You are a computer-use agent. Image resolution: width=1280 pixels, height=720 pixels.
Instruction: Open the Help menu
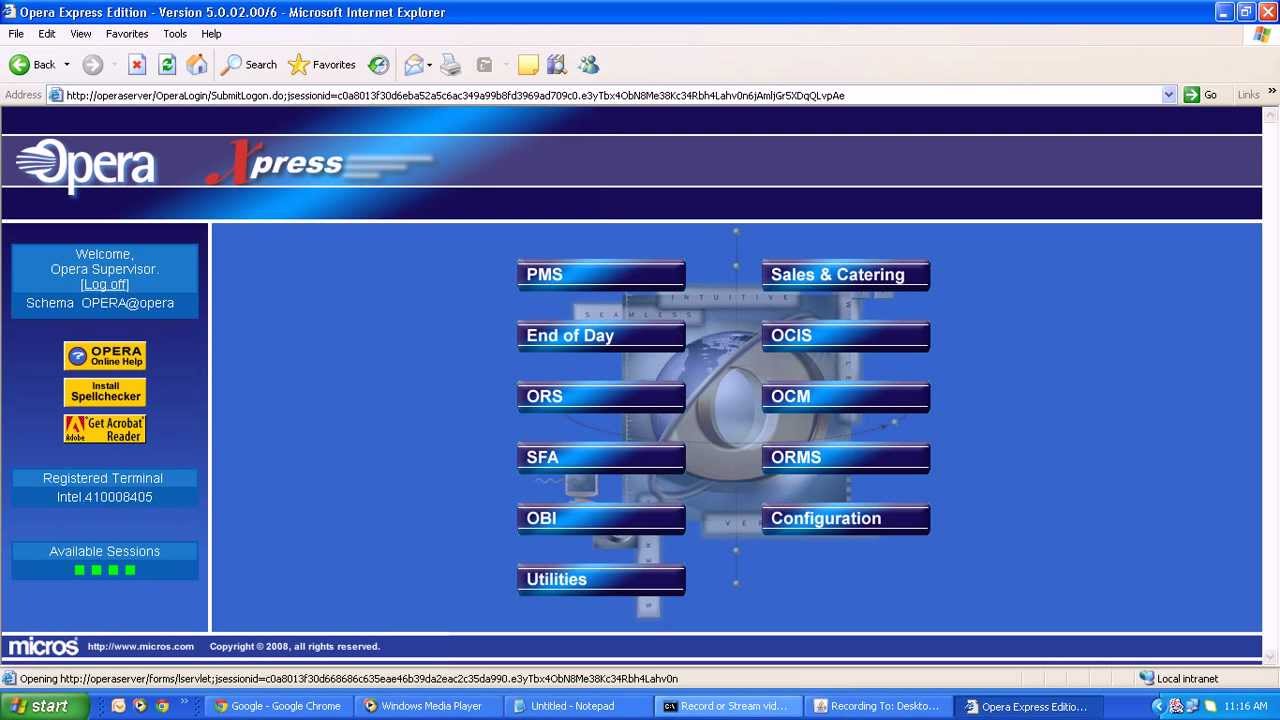[211, 34]
